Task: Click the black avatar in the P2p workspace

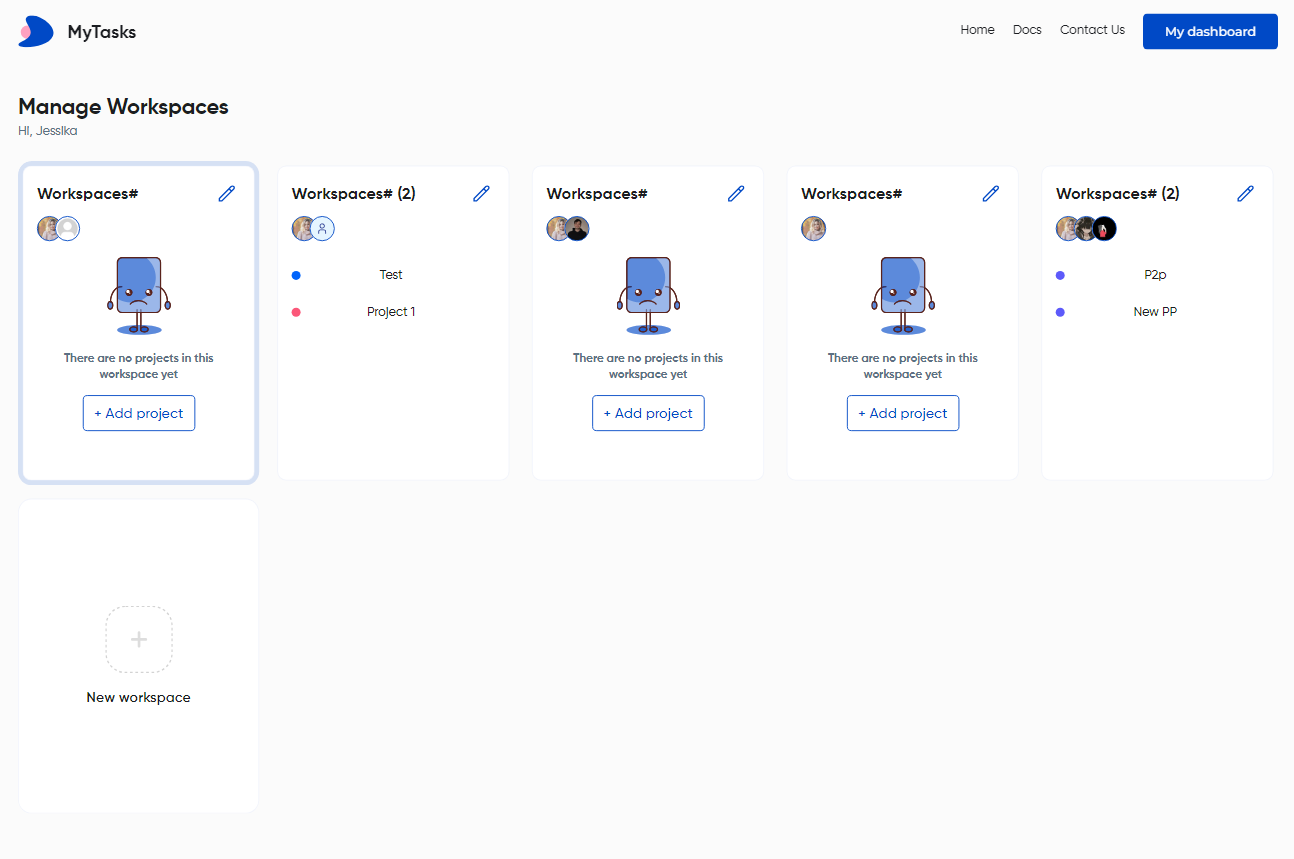Action: pyautogui.click(x=1104, y=229)
